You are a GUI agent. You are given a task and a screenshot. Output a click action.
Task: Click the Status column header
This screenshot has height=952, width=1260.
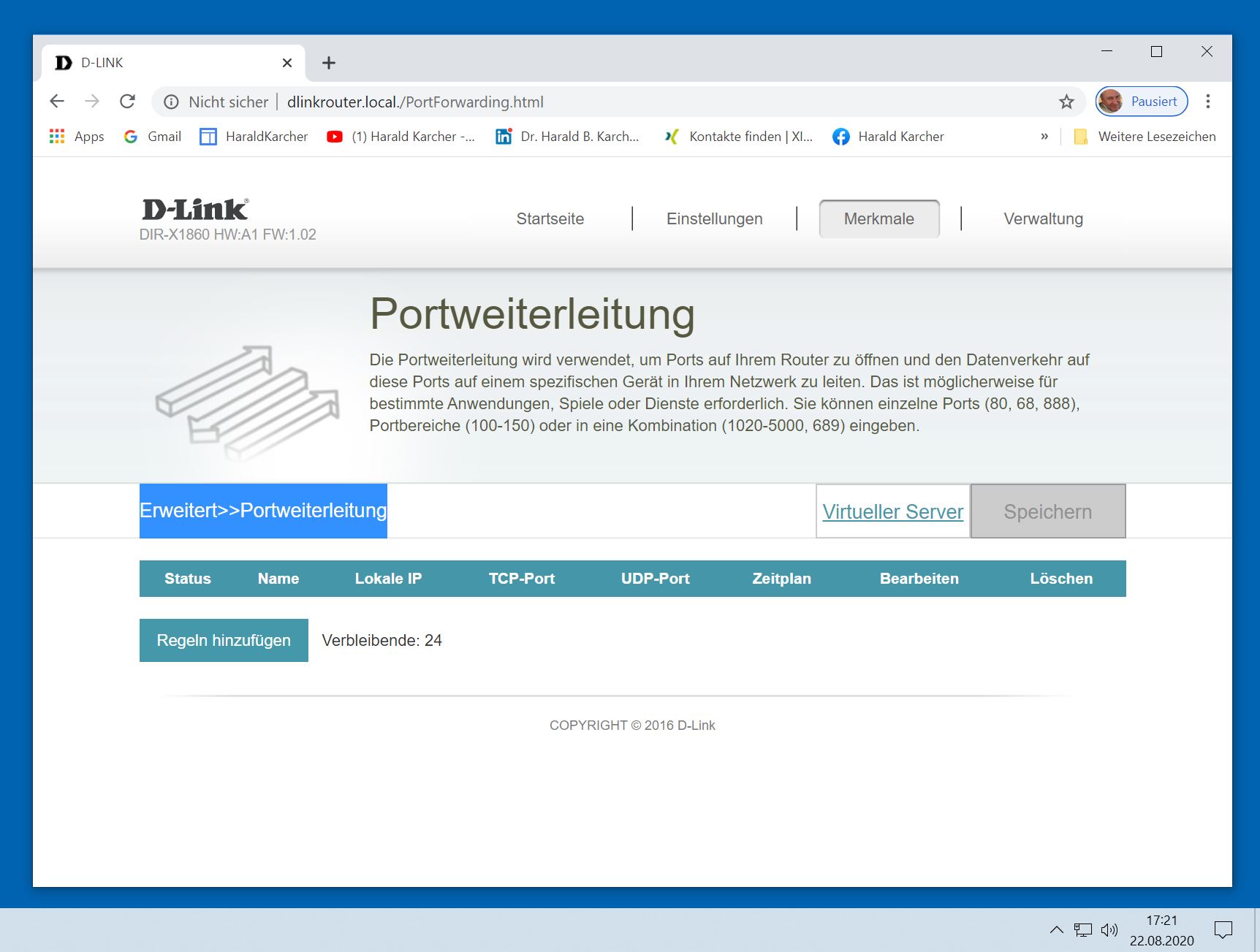pos(188,579)
